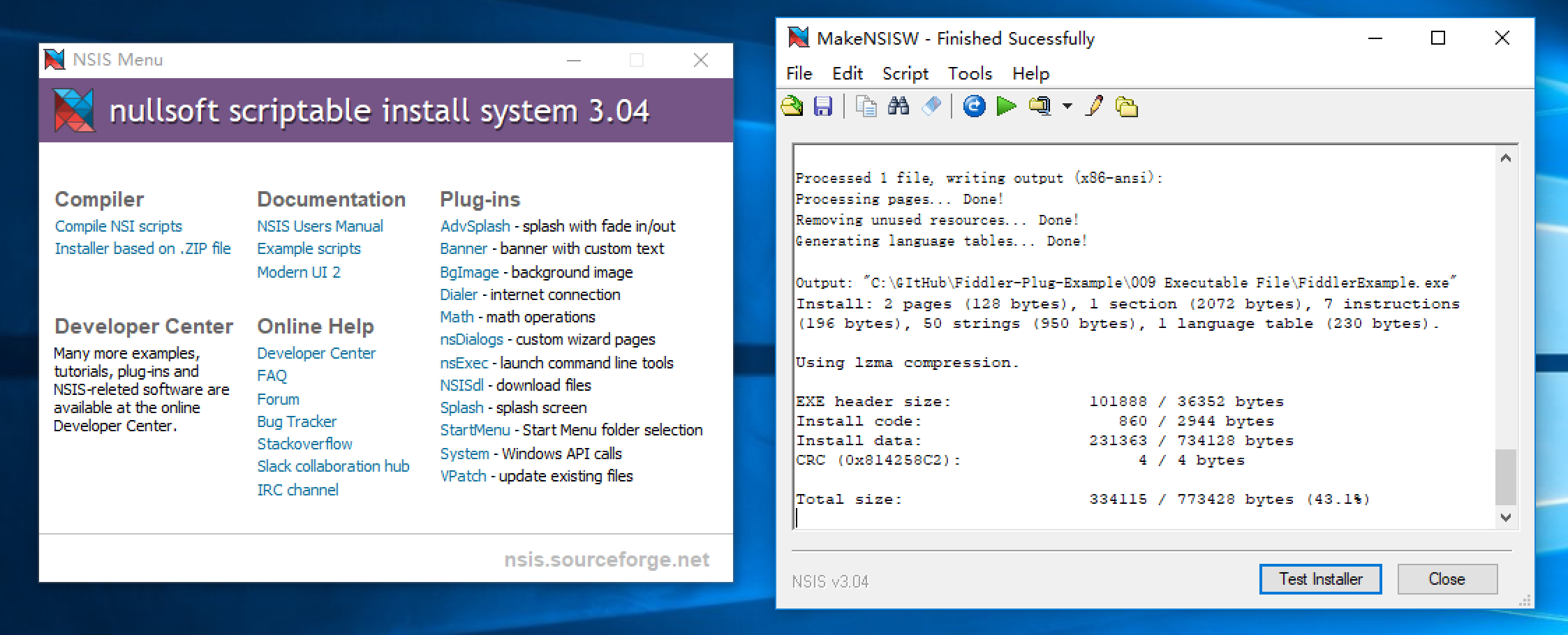Click the 'NSIS v3.04' status text

coord(830,581)
